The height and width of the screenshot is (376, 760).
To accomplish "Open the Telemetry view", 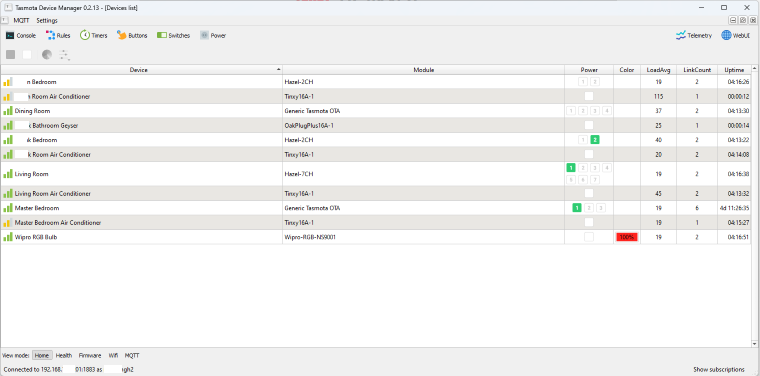I will 694,35.
